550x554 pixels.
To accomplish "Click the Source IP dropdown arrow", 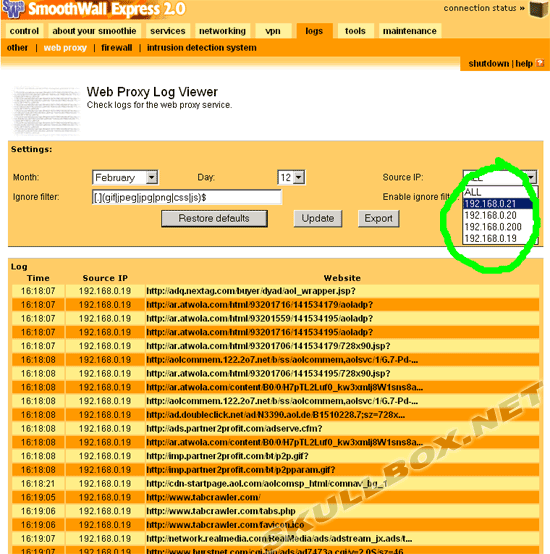I will [x=531, y=177].
